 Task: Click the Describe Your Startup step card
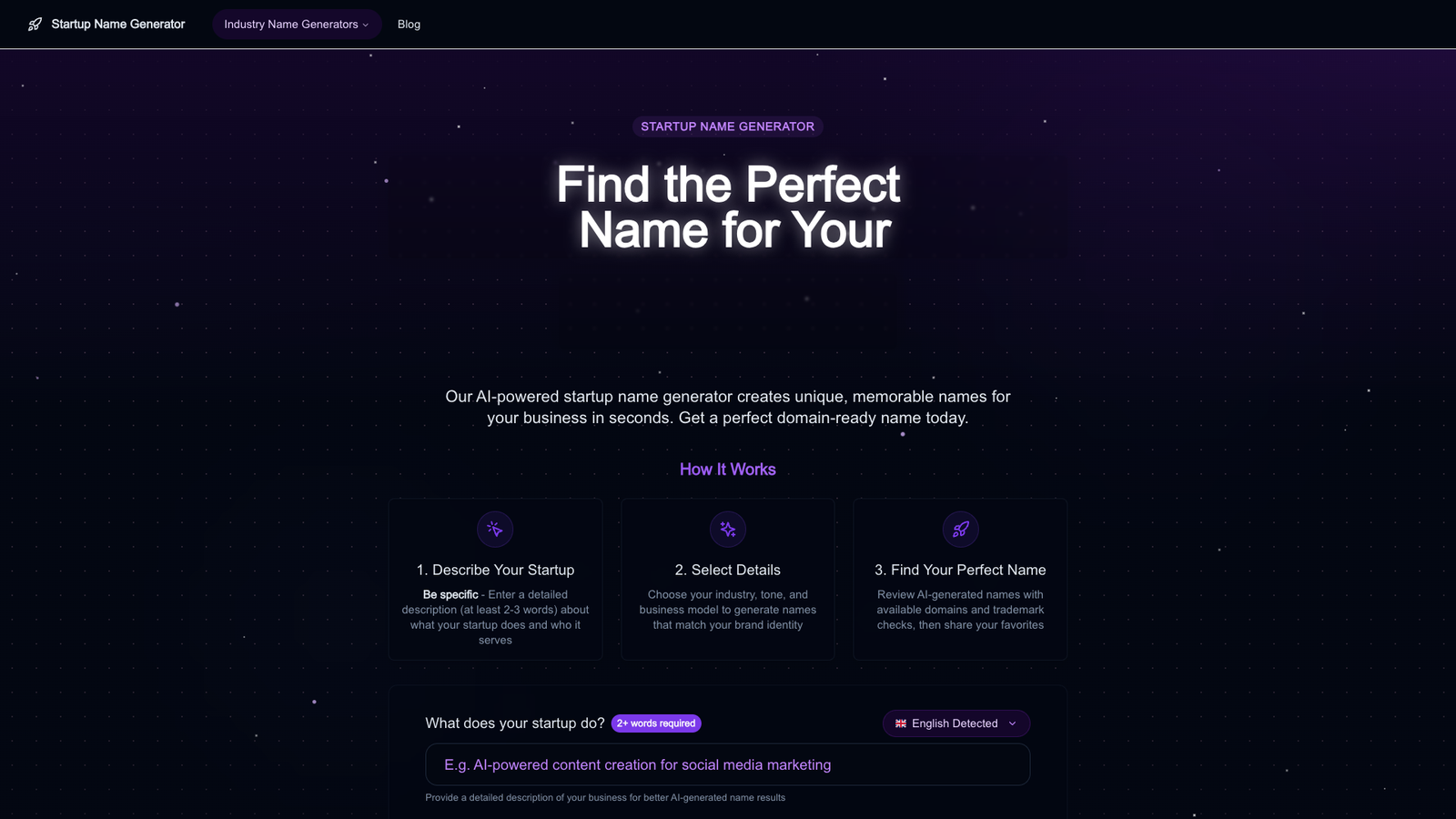tap(495, 579)
